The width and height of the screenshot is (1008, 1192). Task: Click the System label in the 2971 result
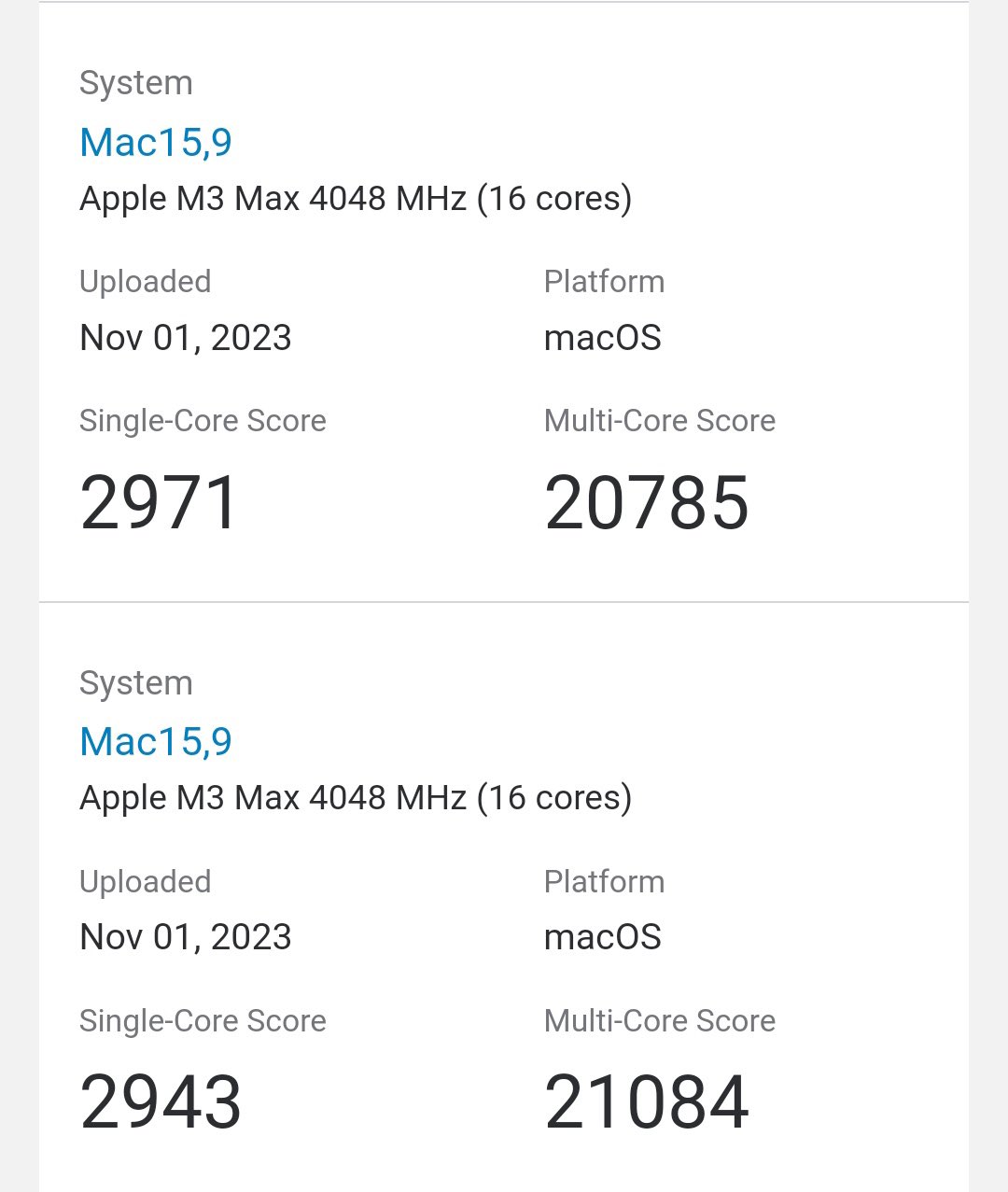135,83
